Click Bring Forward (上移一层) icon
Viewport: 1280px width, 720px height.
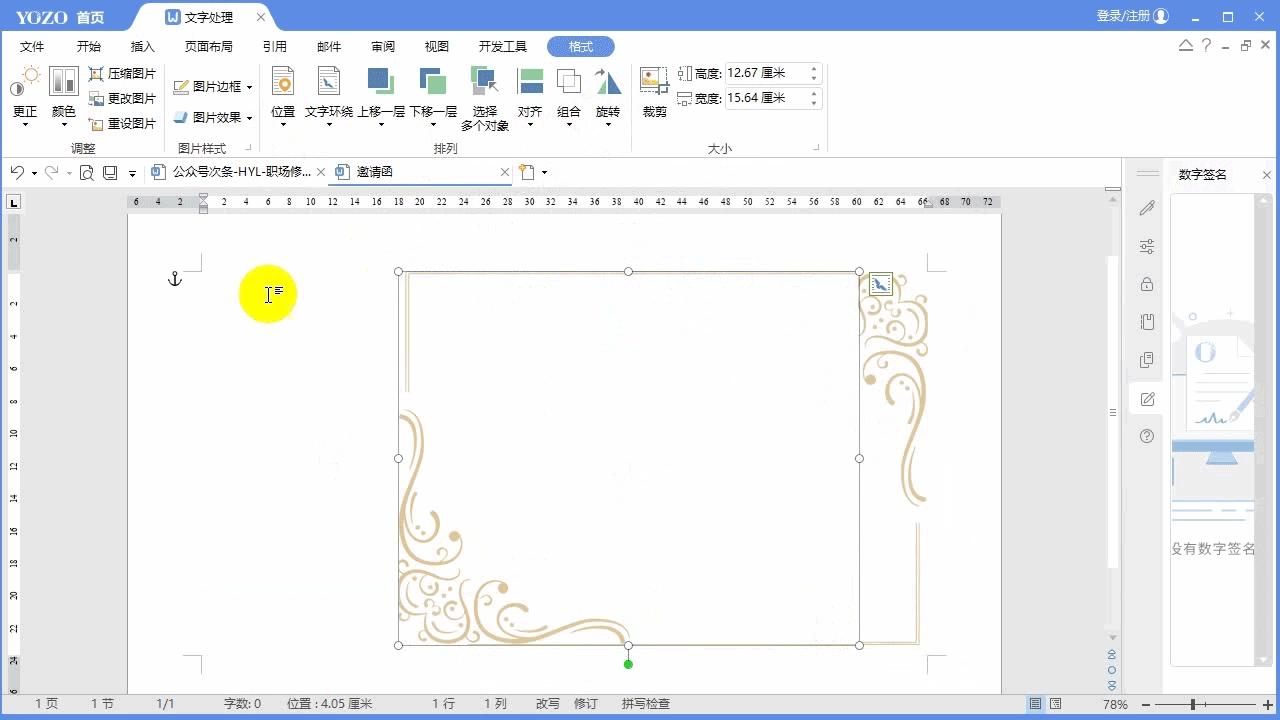pyautogui.click(x=380, y=82)
